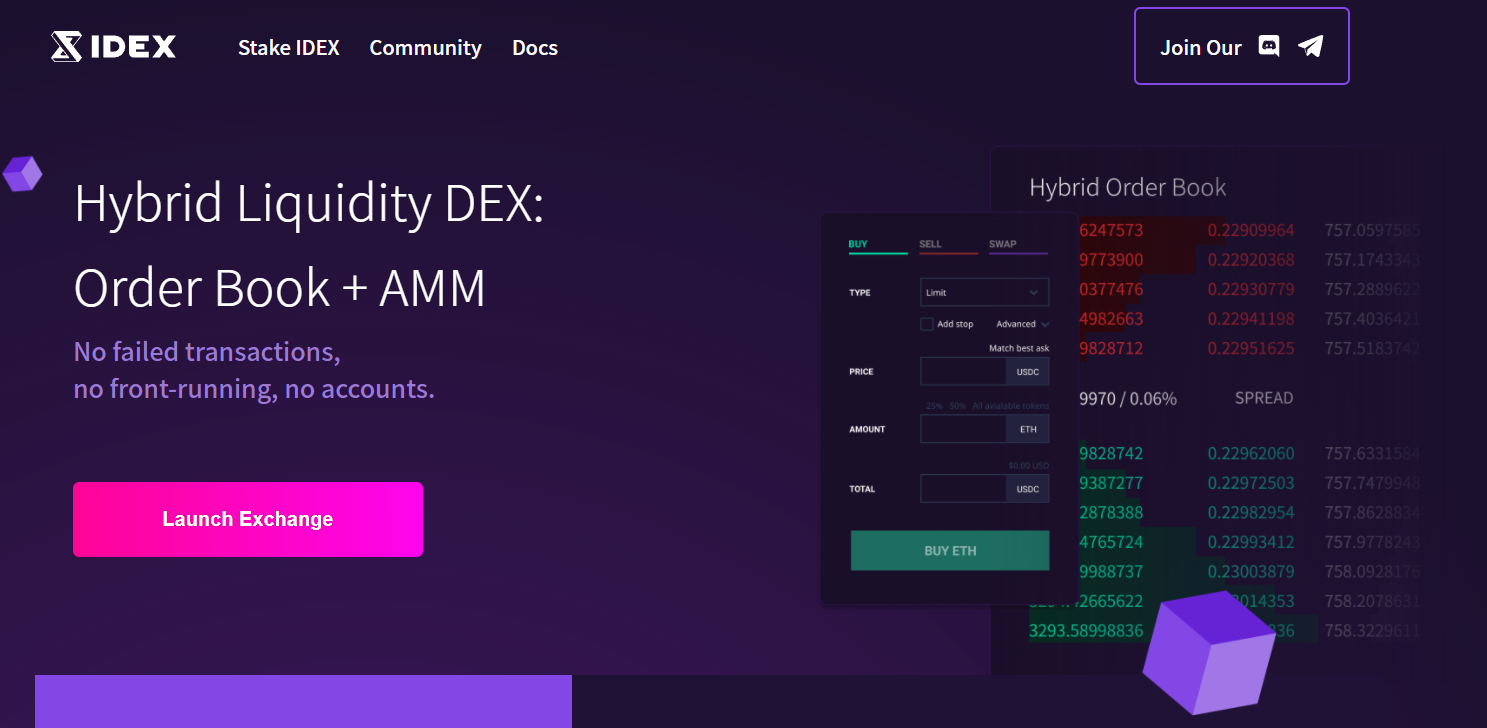The image size is (1487, 728).
Task: Focus the AMOUNT input field
Action: point(963,429)
